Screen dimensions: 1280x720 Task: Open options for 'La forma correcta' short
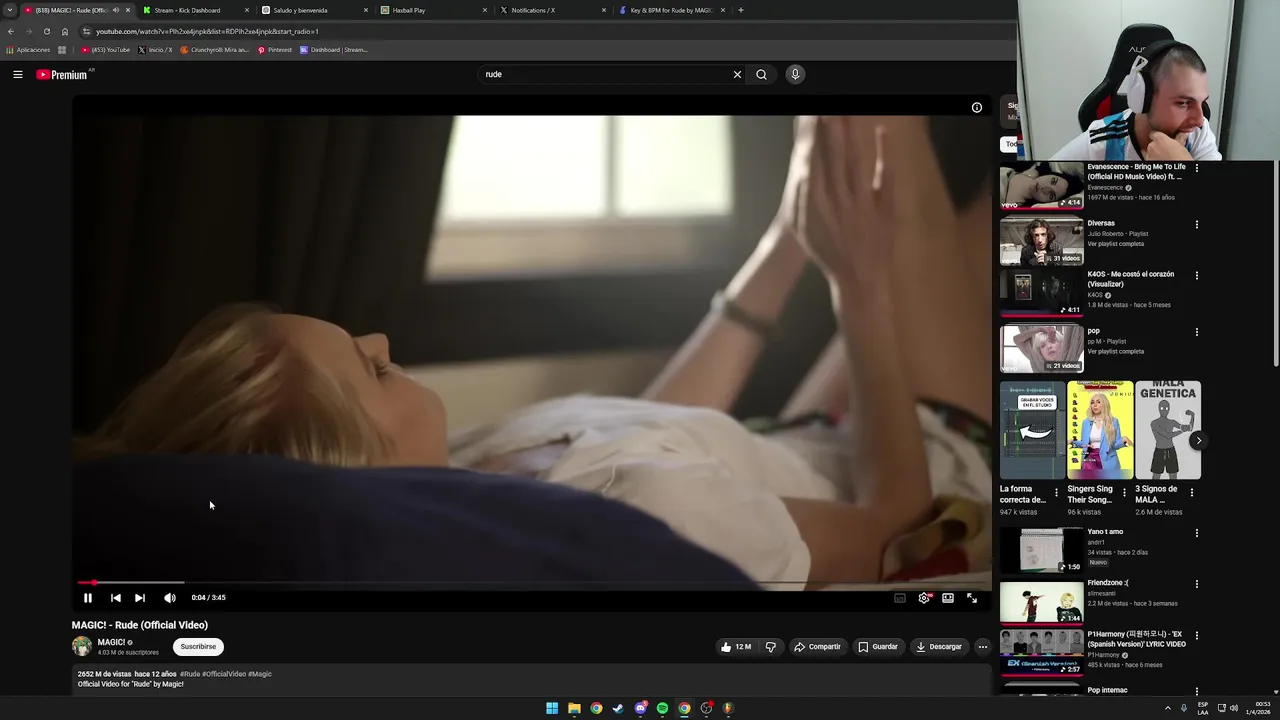click(1056, 493)
